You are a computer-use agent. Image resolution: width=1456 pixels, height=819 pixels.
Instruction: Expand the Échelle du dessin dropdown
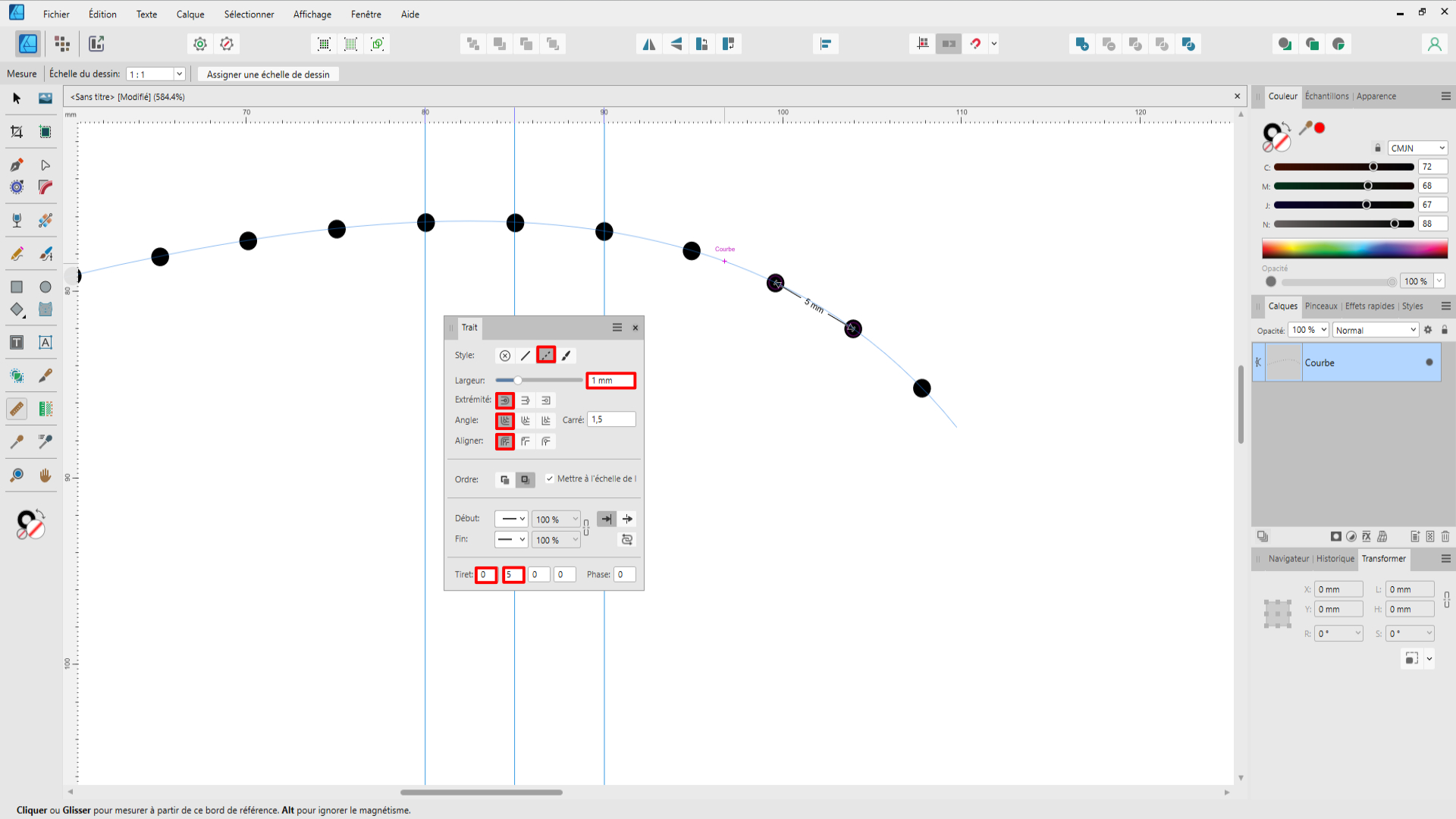[180, 74]
